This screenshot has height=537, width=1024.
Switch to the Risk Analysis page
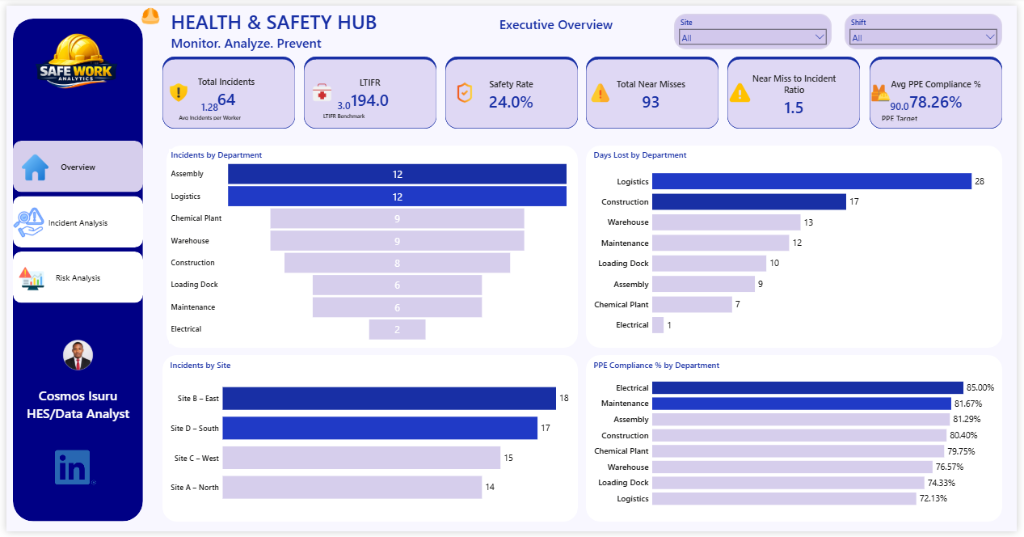(78, 278)
